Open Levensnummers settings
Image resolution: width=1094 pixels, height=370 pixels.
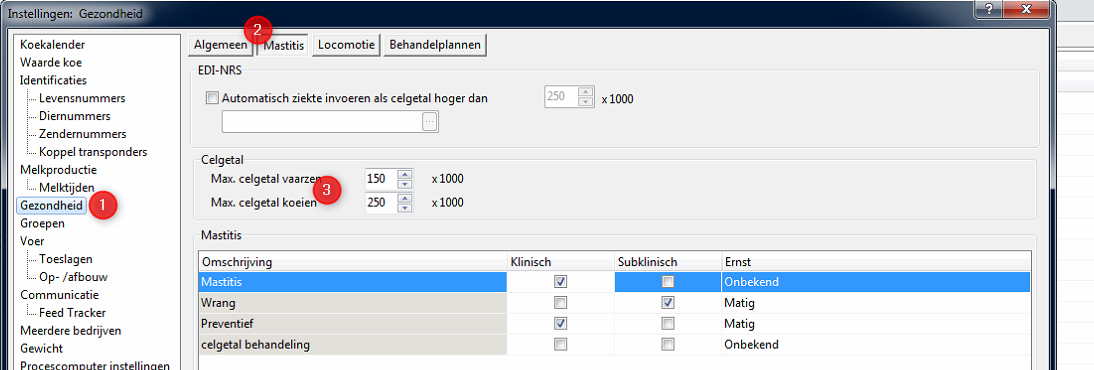(x=82, y=98)
